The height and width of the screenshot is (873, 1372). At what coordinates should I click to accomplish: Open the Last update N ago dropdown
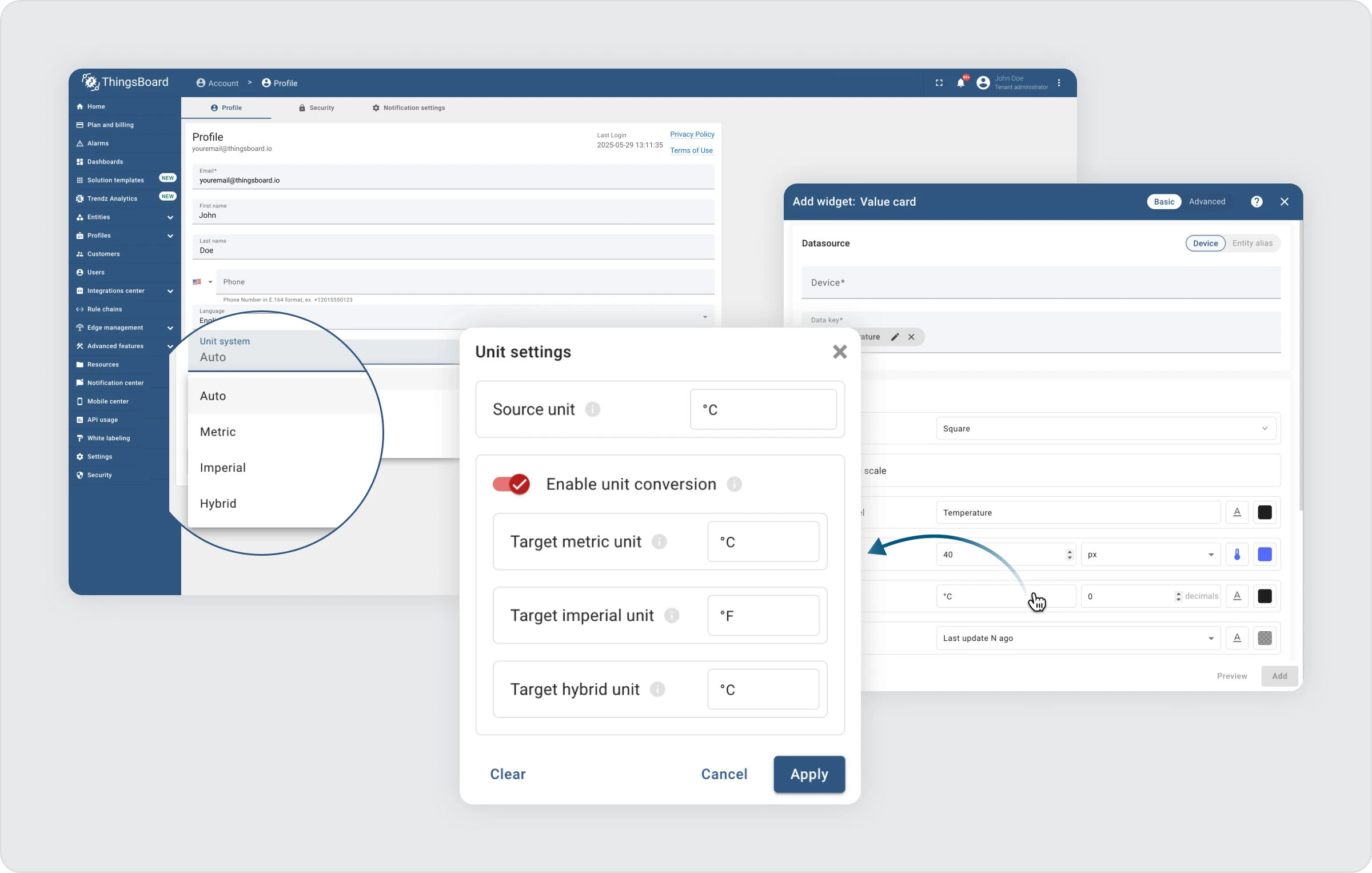(x=1078, y=638)
